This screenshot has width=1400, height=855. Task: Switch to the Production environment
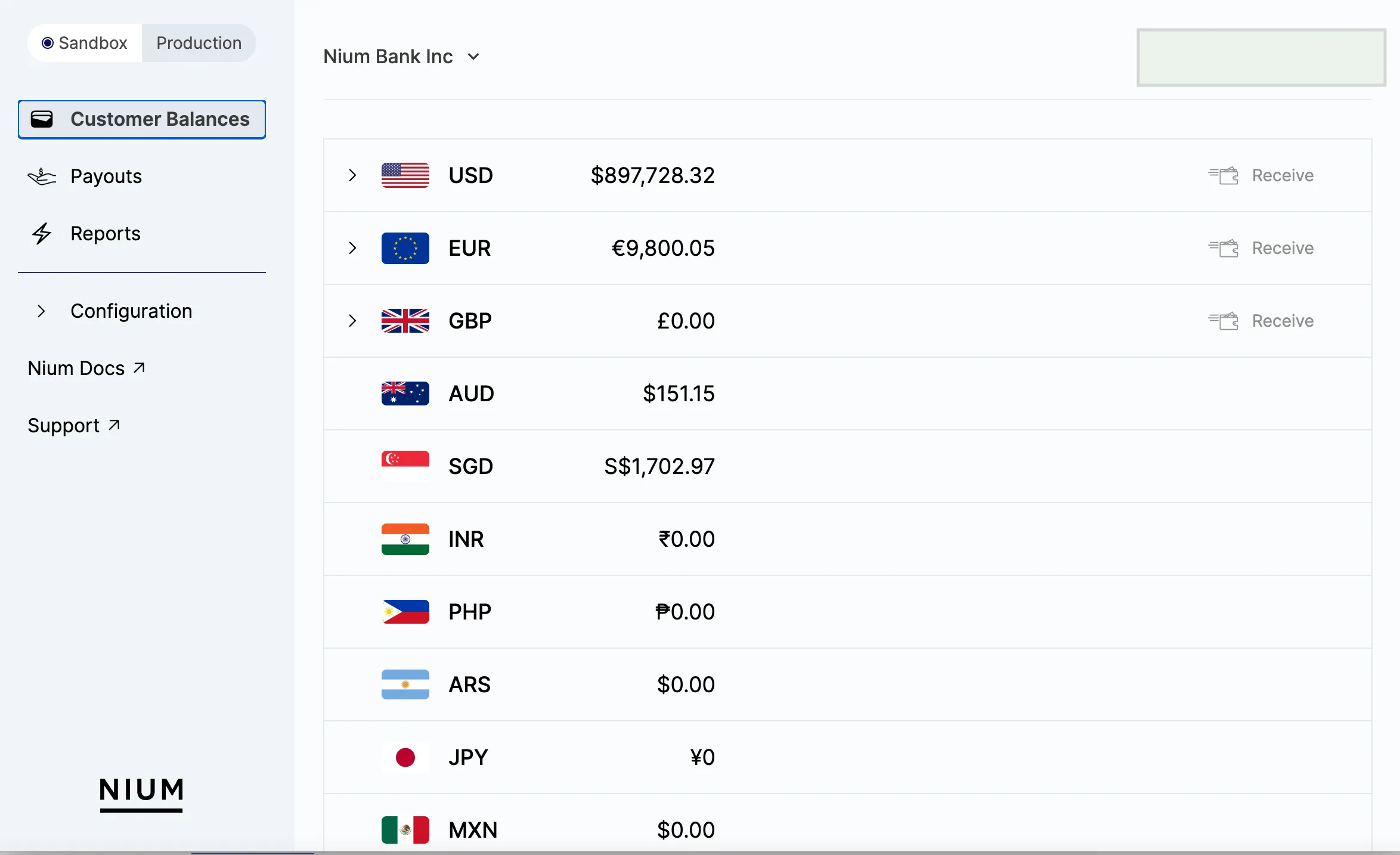tap(199, 43)
